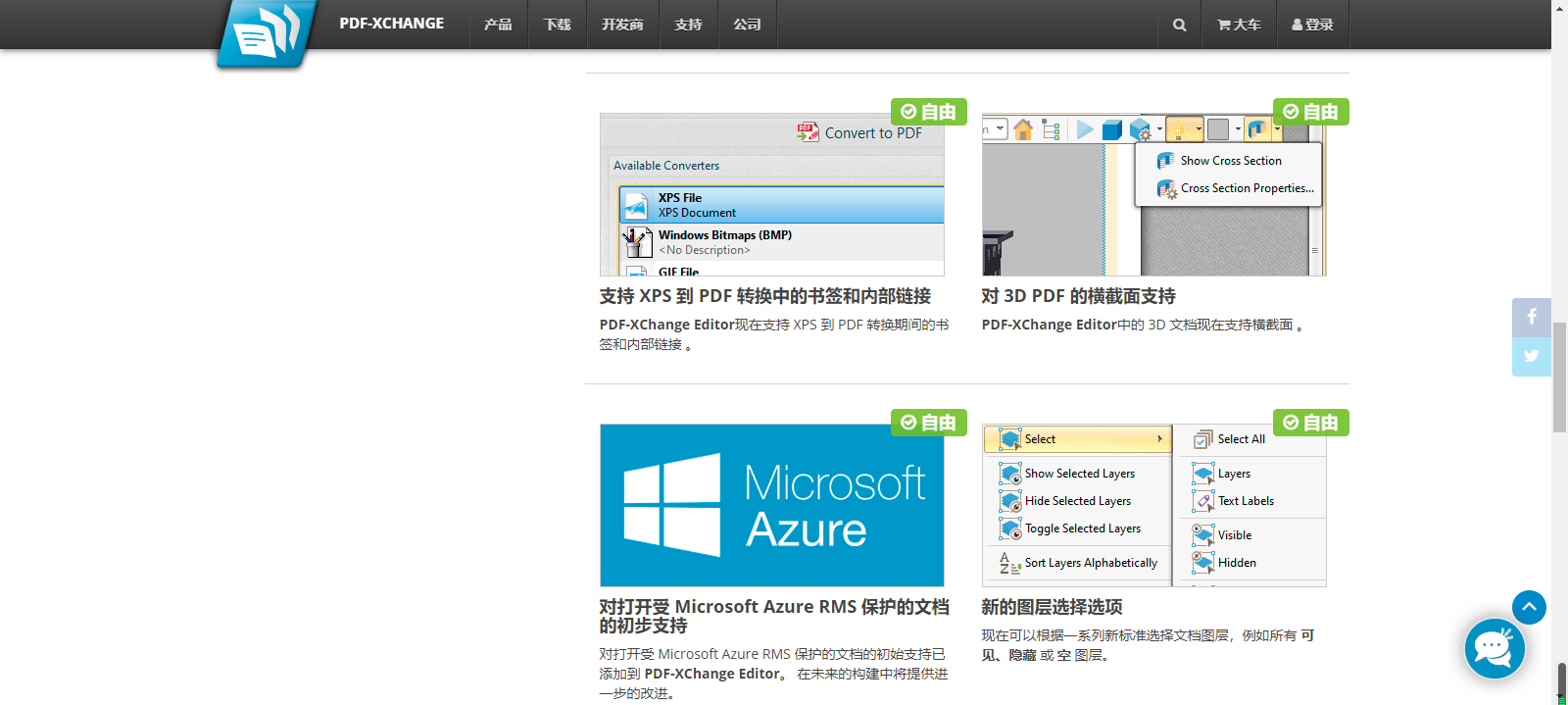1568x705 pixels.
Task: Open the Convert to PDF screenshot thumbnail
Action: (x=772, y=194)
